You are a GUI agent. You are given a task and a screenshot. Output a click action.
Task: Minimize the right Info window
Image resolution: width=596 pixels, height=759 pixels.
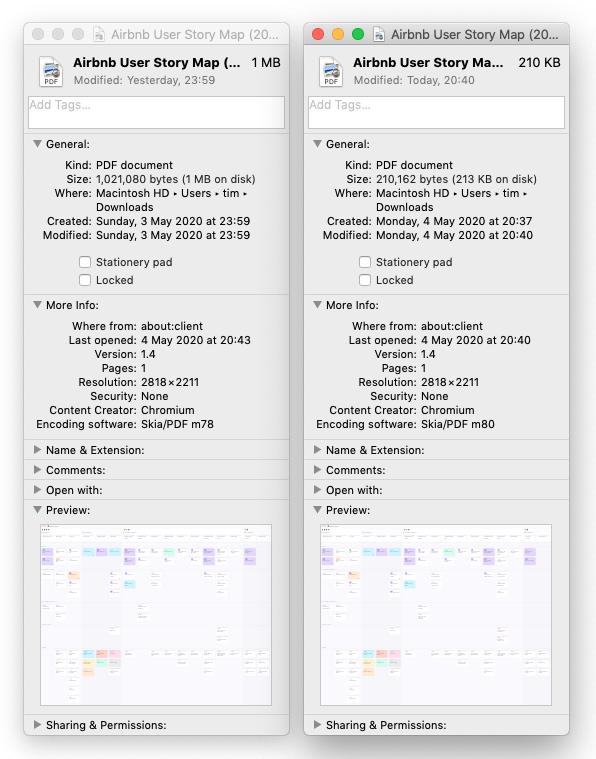(338, 34)
